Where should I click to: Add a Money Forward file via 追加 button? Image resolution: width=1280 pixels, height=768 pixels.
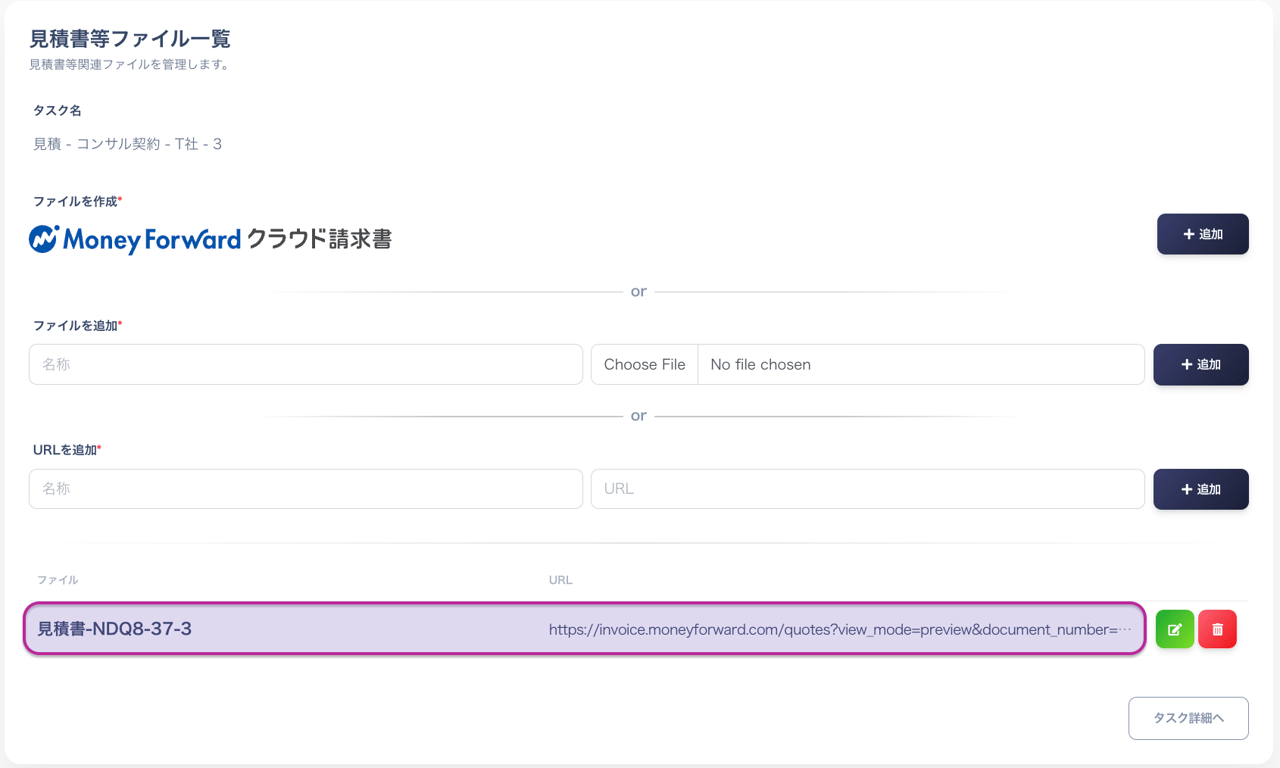coord(1203,234)
